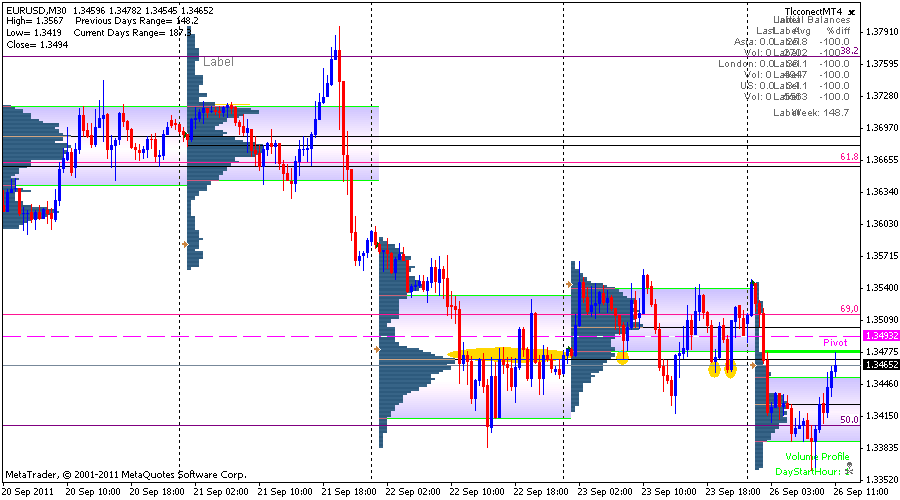Viewport: 900px width, 500px height.
Task: Click the MetaQuotes Software Corp. copyright text
Action: (125, 473)
